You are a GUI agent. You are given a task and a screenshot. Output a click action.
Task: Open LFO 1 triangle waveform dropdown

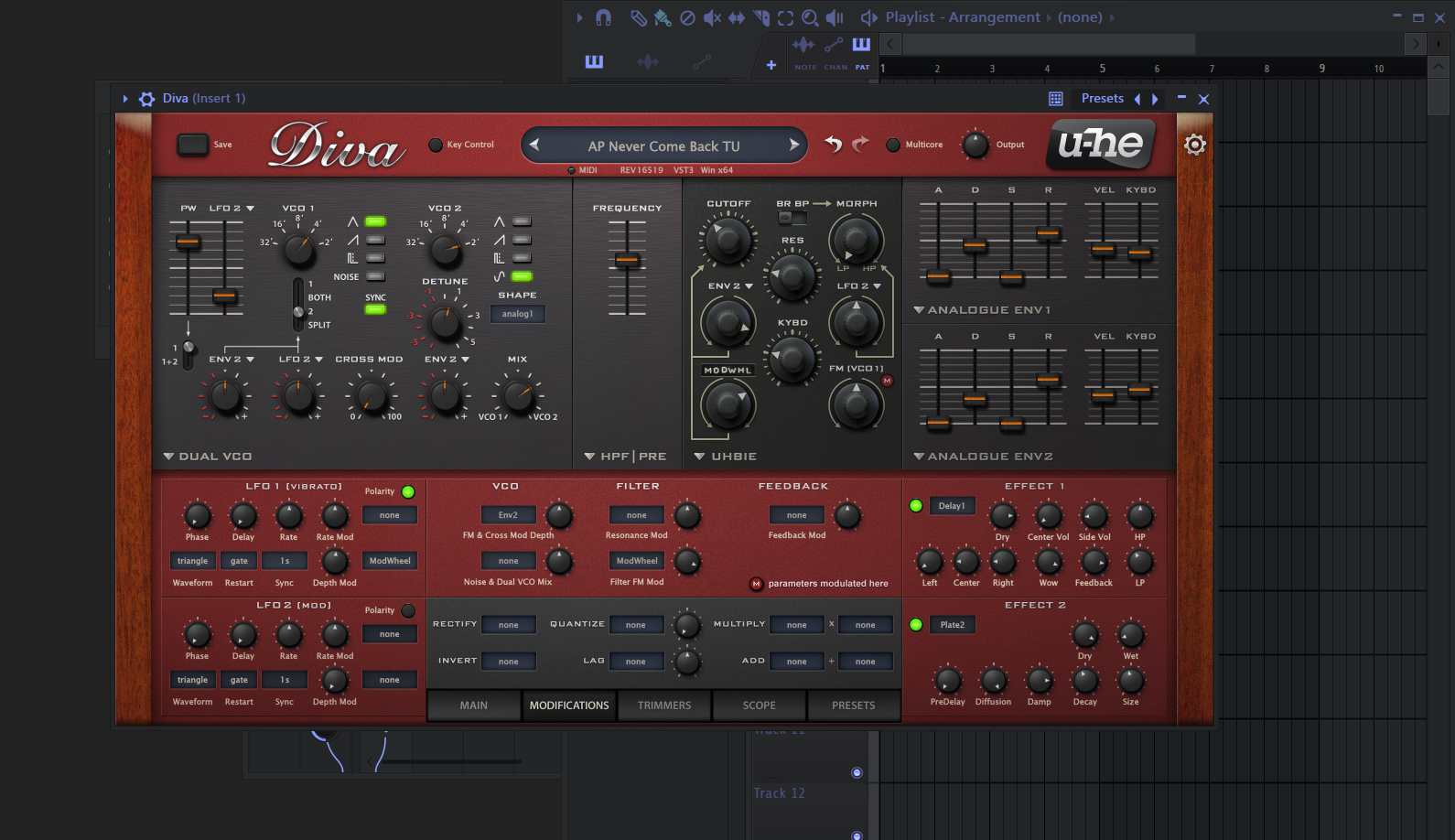point(193,561)
